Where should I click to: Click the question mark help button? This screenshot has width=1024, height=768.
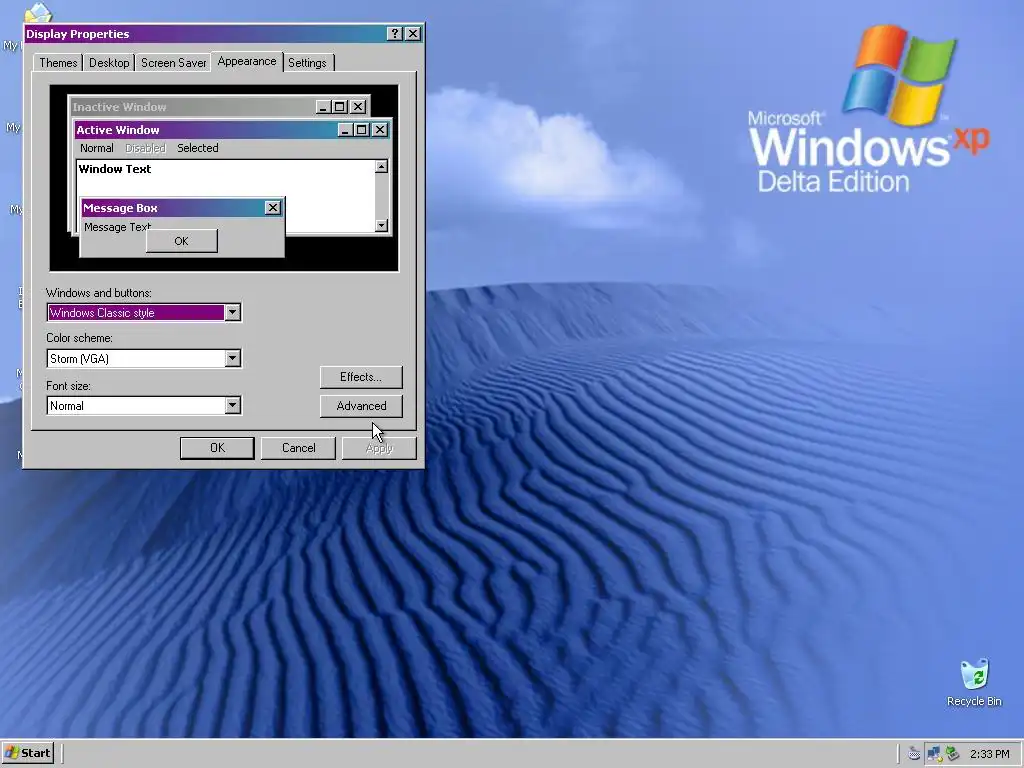[x=394, y=34]
